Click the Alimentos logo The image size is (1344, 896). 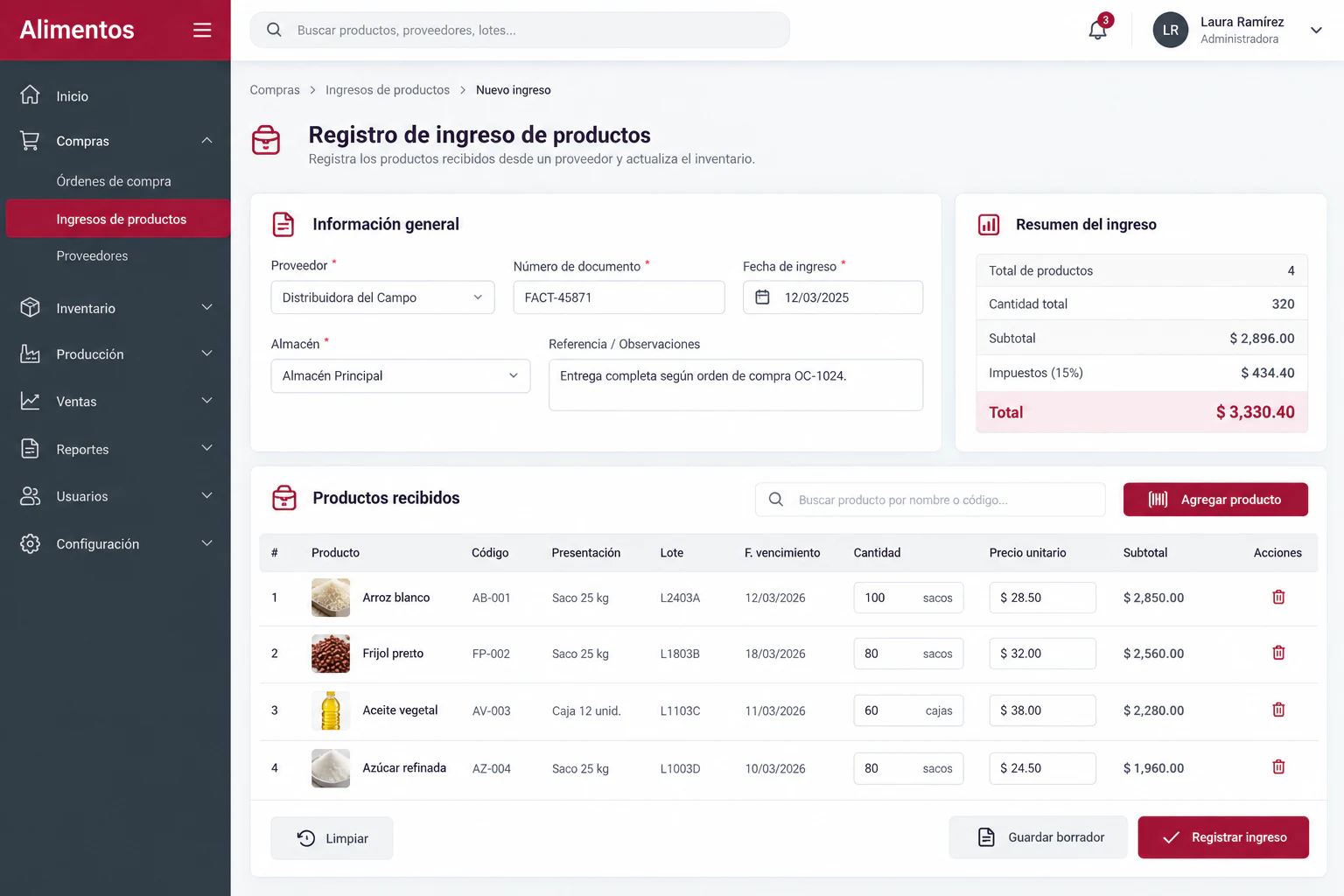point(77,30)
